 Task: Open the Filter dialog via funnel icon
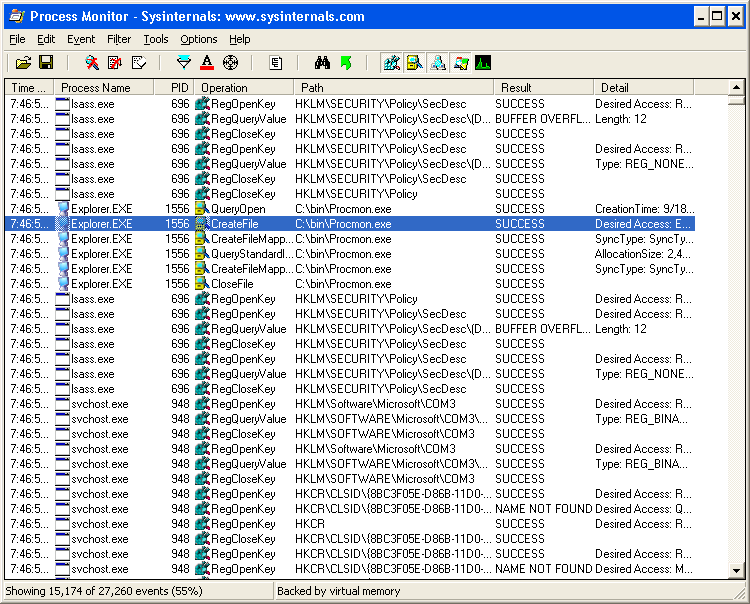(x=184, y=63)
